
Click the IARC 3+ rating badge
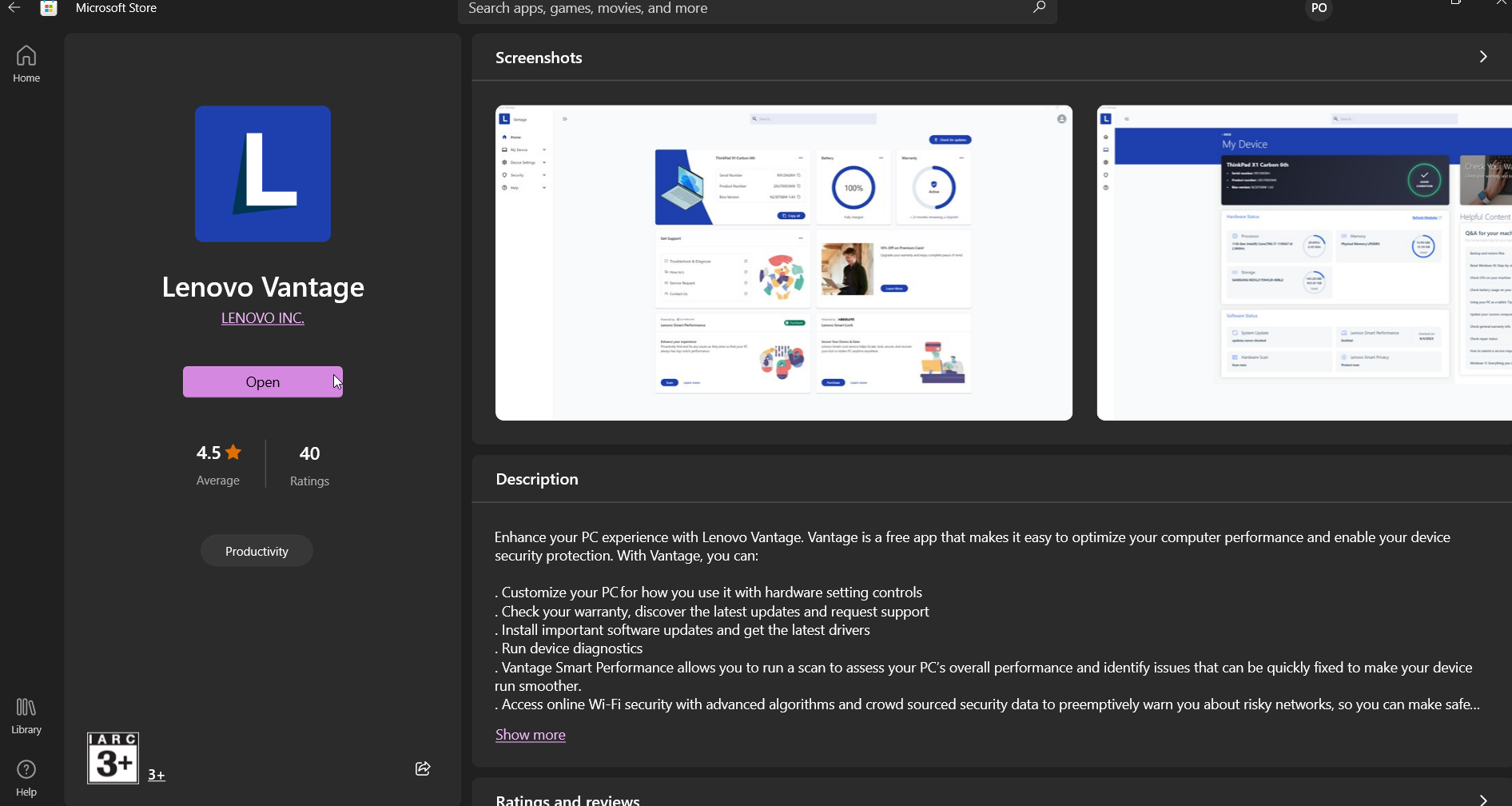[113, 758]
